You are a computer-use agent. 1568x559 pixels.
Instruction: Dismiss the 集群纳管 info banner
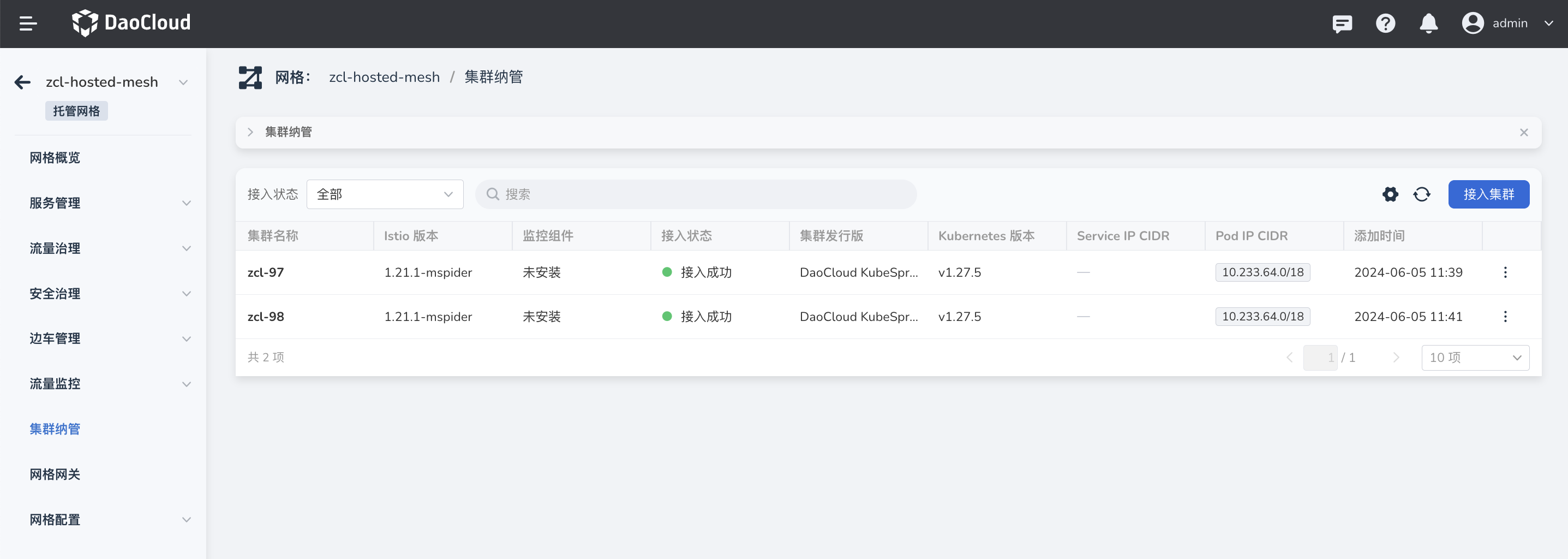click(1524, 133)
